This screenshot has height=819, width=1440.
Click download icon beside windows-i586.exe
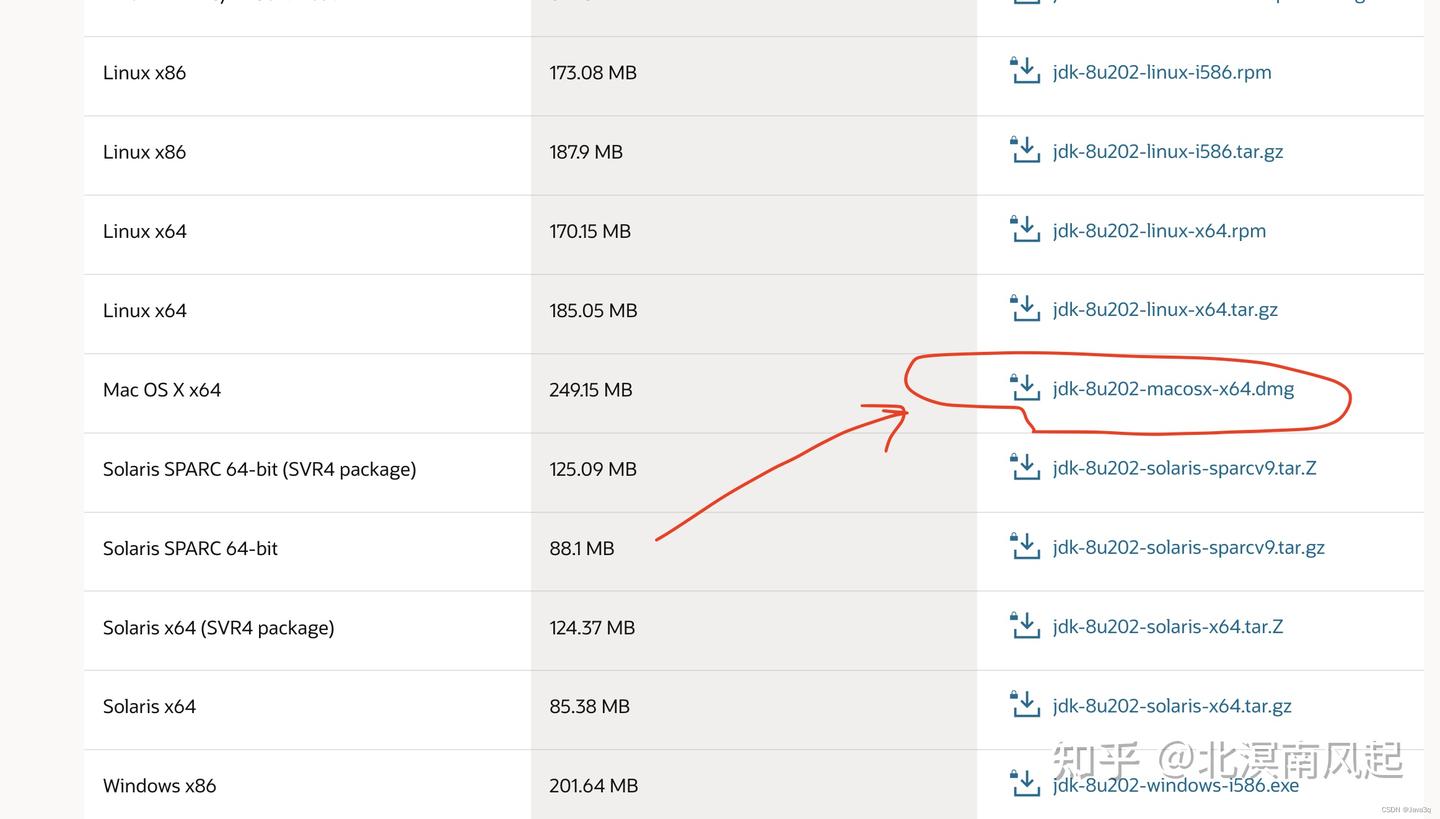(1025, 784)
